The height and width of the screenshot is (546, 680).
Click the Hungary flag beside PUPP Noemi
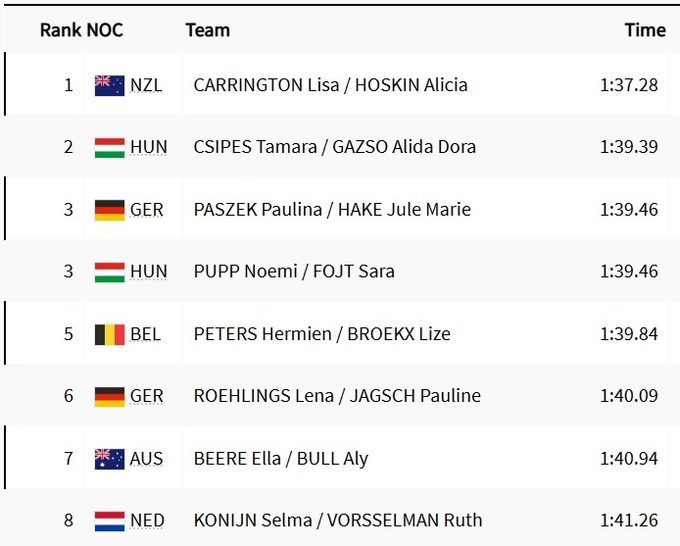coord(109,272)
